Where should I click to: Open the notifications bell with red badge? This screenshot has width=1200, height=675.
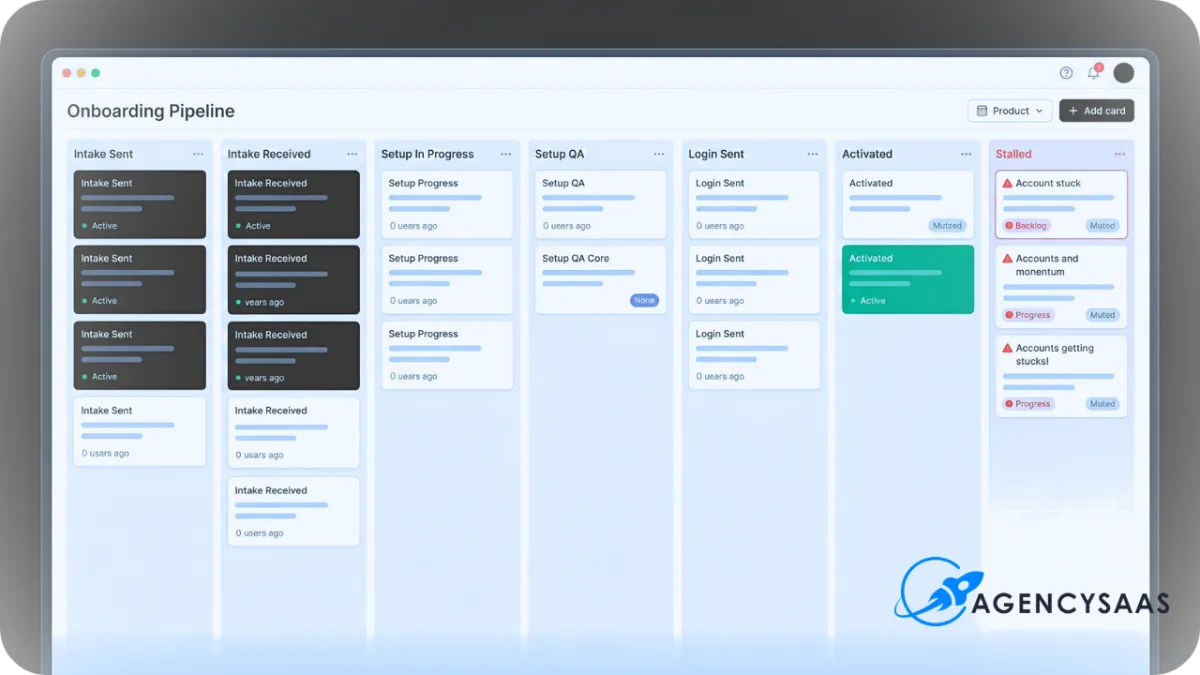(x=1093, y=73)
